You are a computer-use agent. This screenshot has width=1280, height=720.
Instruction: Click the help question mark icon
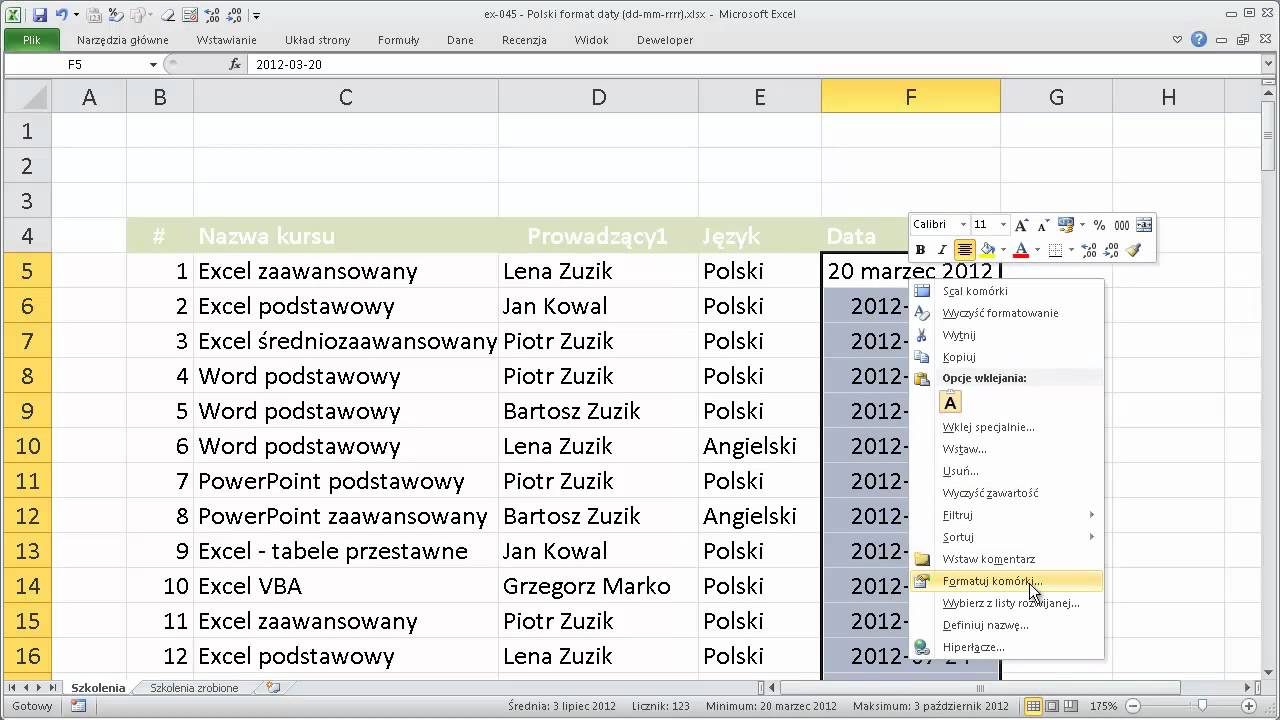[1199, 40]
